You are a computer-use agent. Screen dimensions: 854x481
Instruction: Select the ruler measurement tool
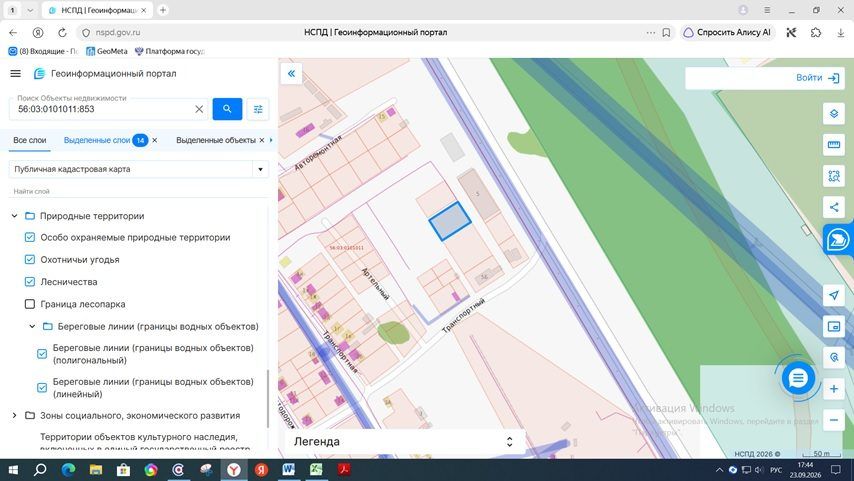point(834,145)
